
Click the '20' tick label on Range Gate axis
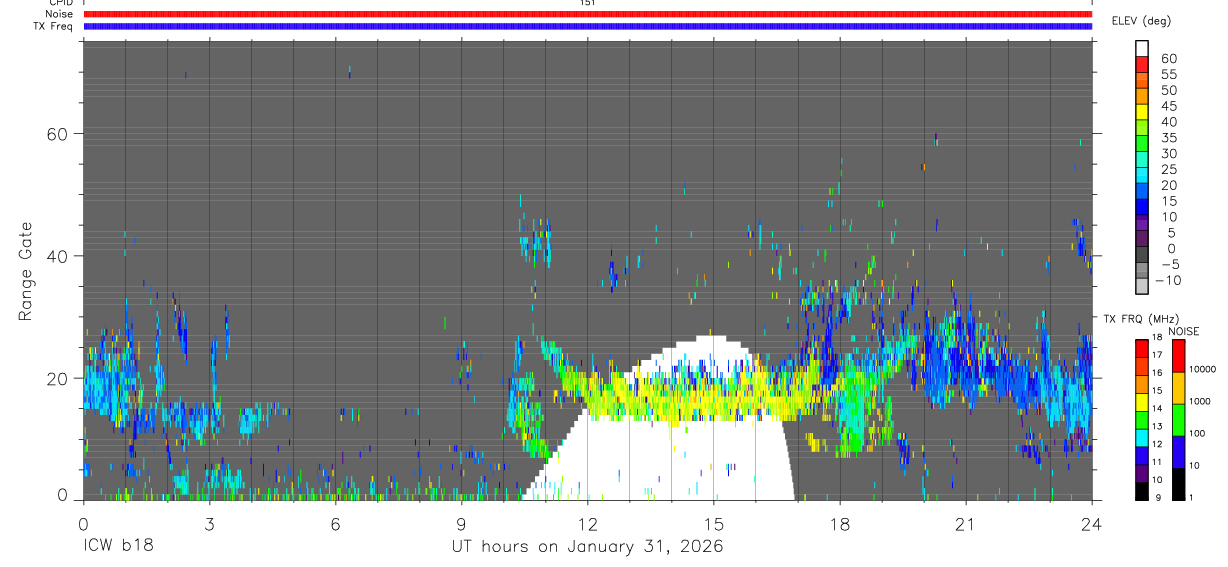[55, 378]
